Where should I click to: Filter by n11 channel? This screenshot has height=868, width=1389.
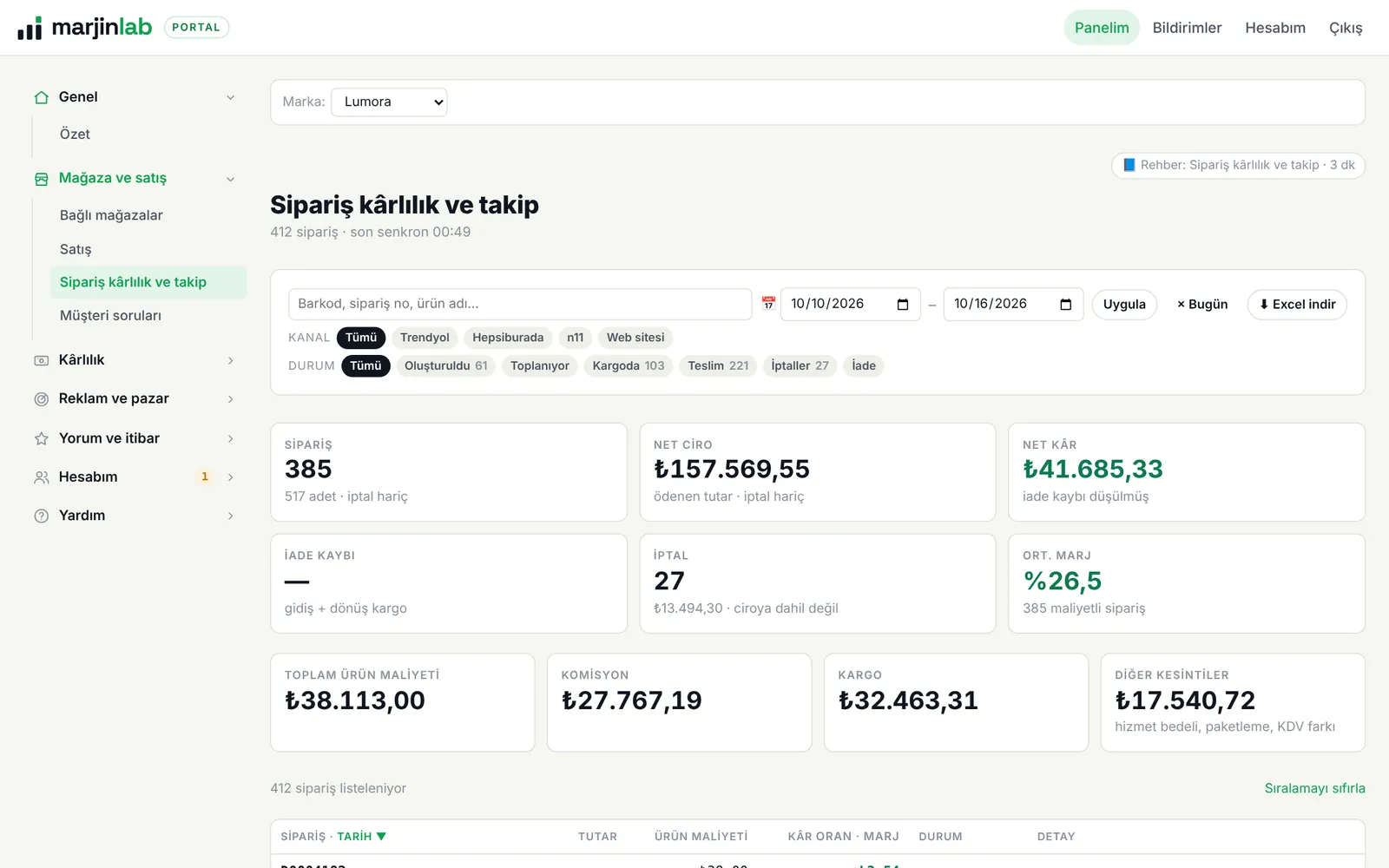(x=576, y=338)
